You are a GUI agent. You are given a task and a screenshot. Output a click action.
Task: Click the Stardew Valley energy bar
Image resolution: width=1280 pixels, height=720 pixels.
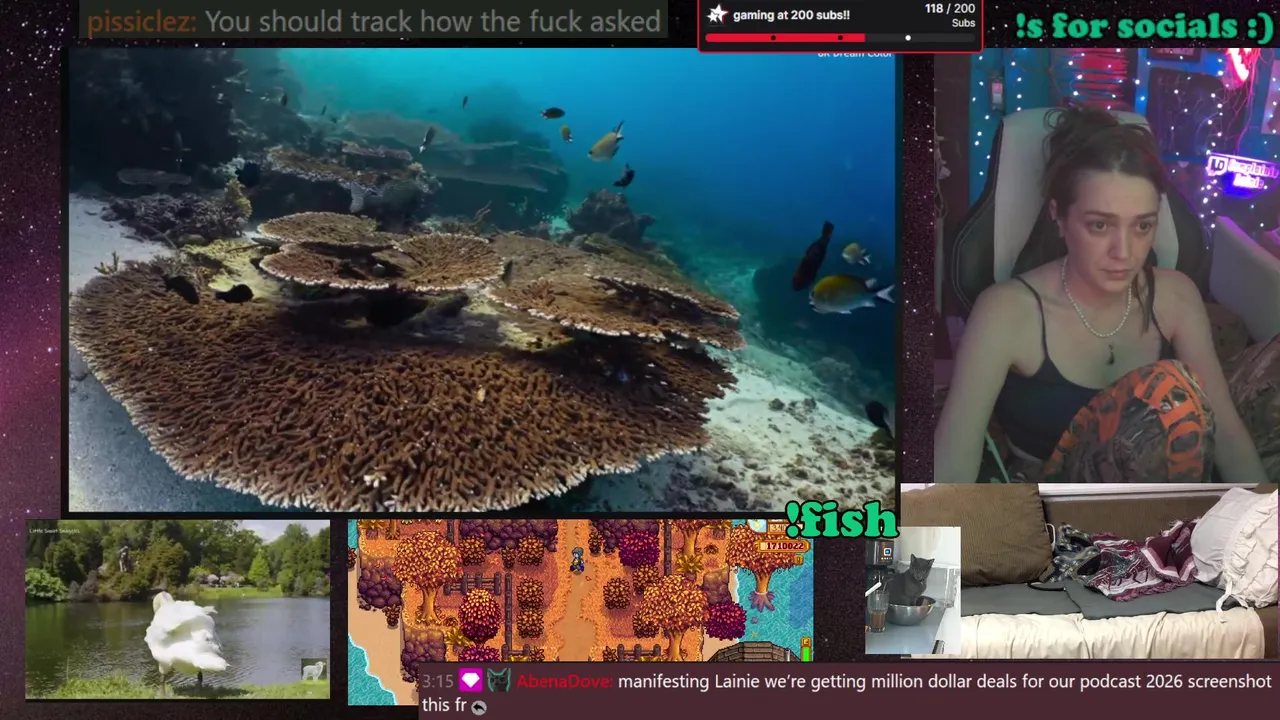tap(805, 649)
